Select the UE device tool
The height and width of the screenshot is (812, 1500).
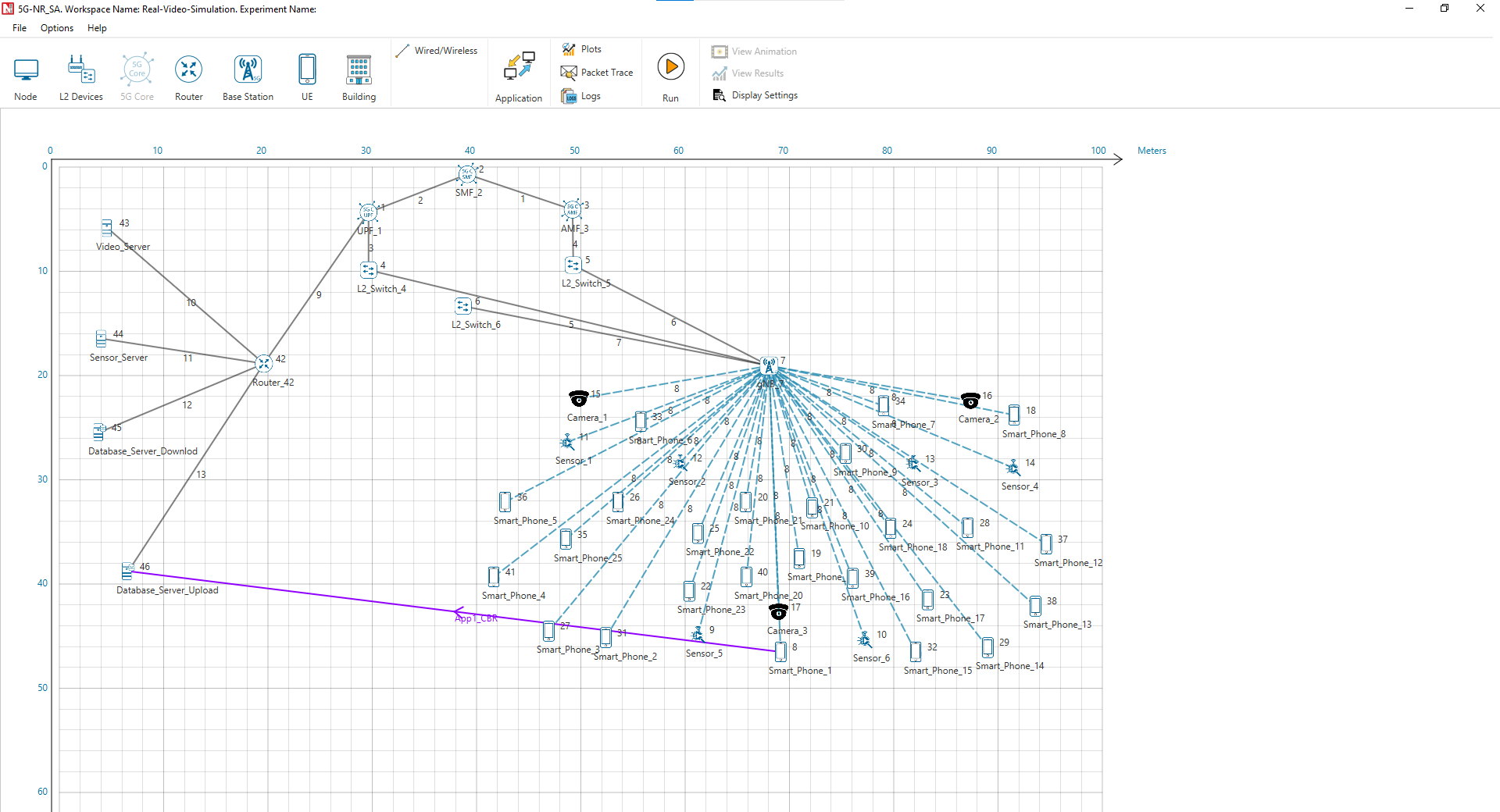coord(307,78)
